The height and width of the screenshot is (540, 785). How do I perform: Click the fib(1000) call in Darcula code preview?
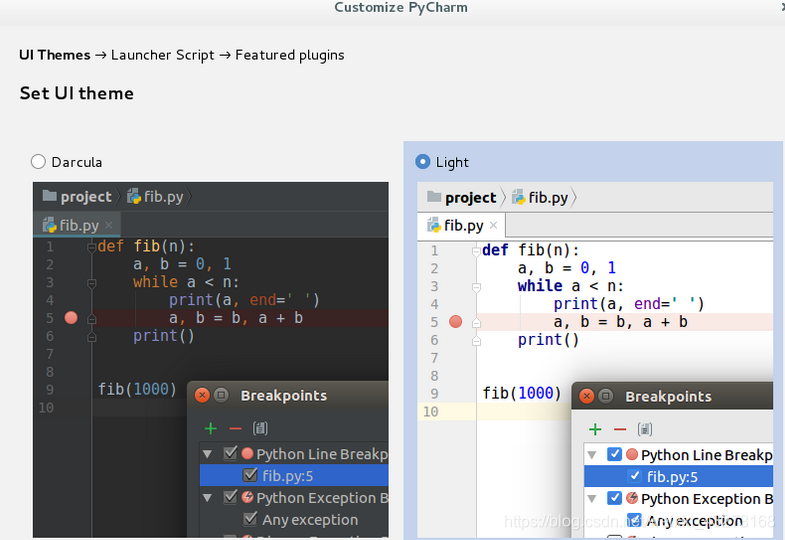pos(137,389)
